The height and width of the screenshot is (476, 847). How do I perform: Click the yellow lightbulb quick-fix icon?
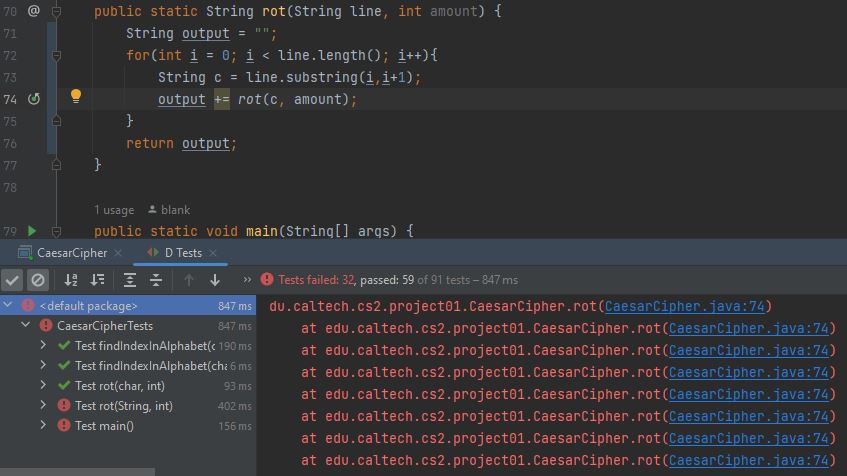tap(75, 98)
